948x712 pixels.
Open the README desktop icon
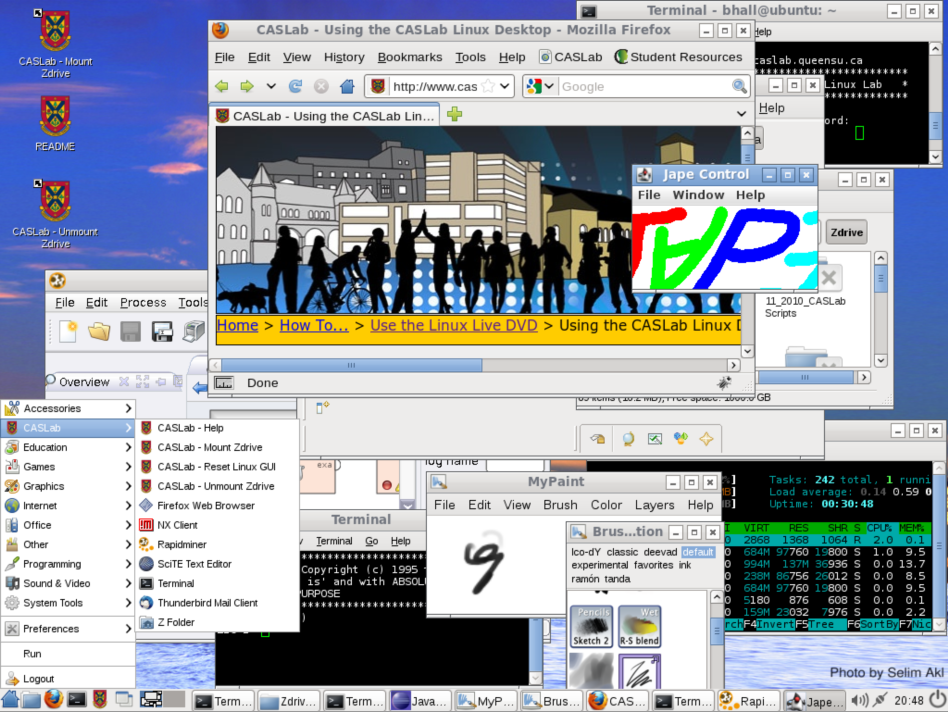pos(55,124)
